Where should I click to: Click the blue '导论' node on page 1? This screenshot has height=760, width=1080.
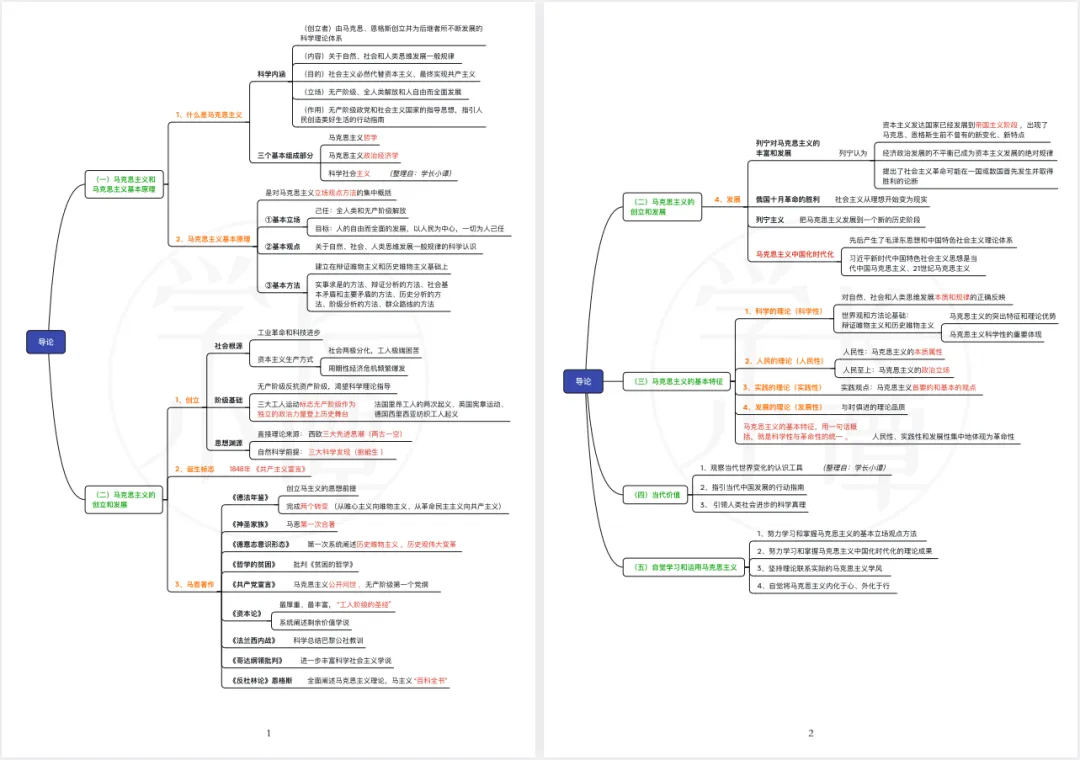45,342
